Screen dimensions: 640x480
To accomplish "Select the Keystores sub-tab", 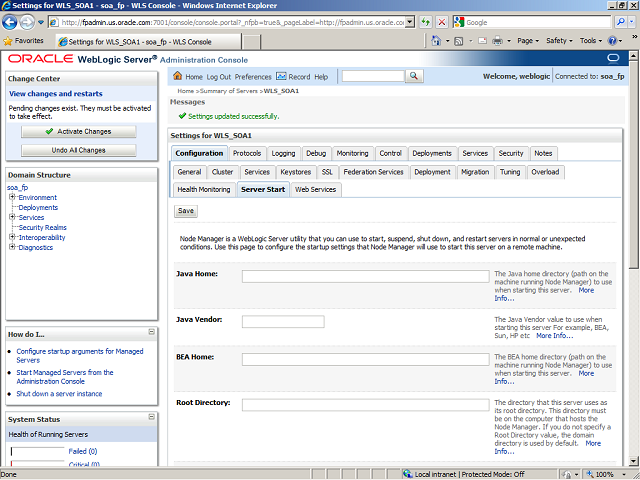I will [x=295, y=172].
